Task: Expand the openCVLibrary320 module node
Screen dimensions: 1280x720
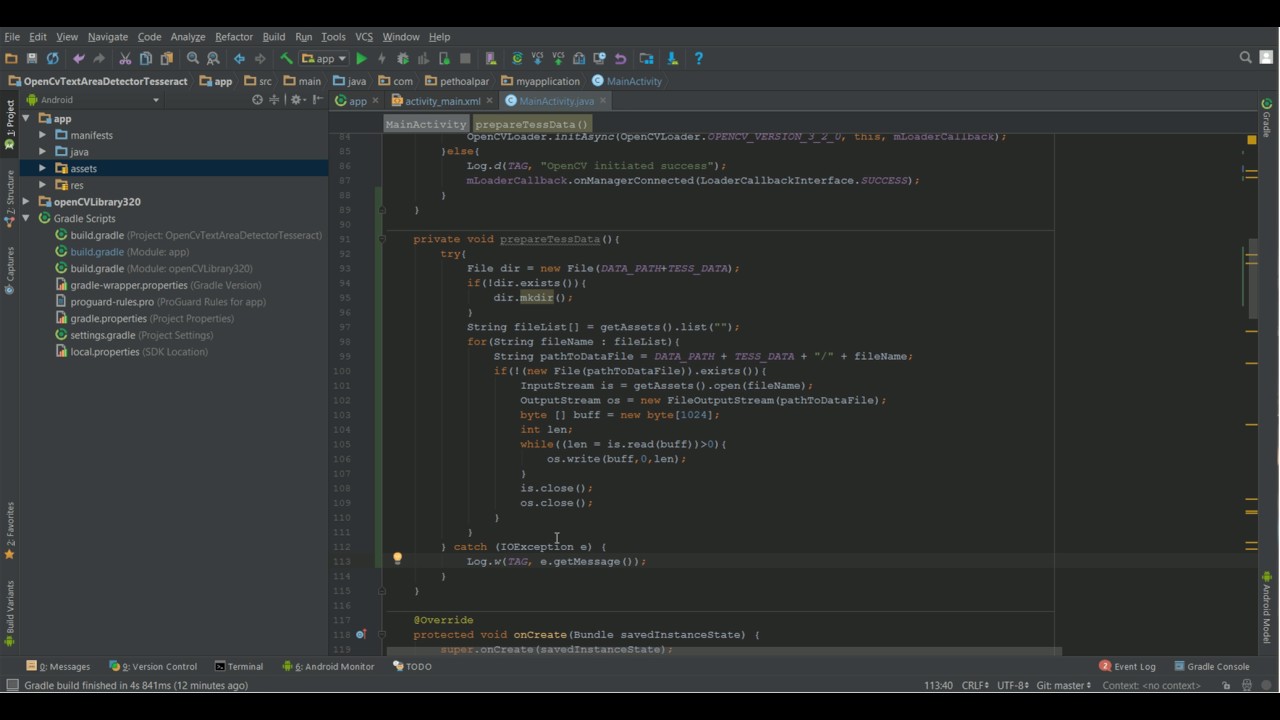Action: pyautogui.click(x=26, y=202)
